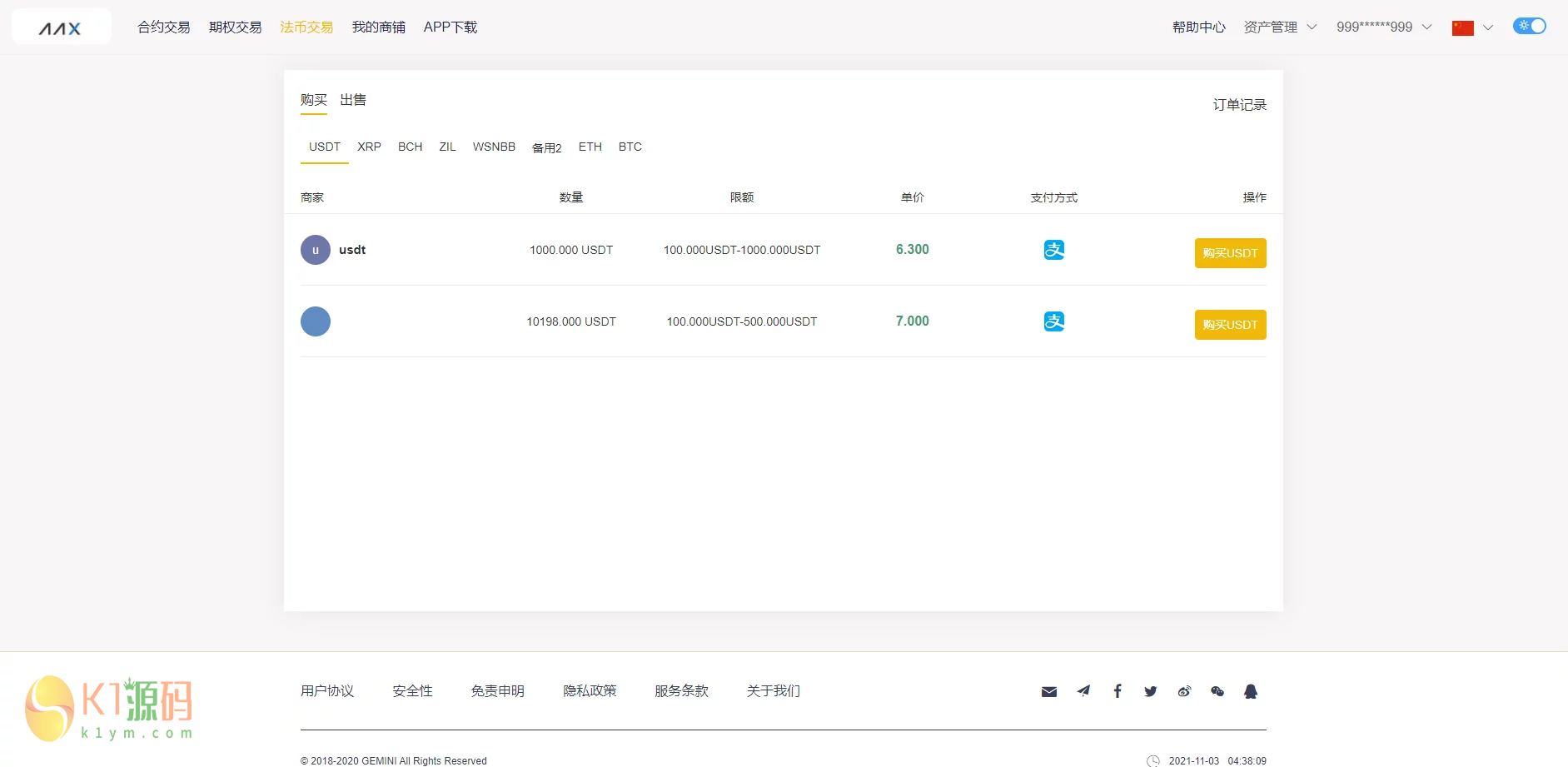
Task: Open the Facebook icon in footer
Action: pos(1118,691)
